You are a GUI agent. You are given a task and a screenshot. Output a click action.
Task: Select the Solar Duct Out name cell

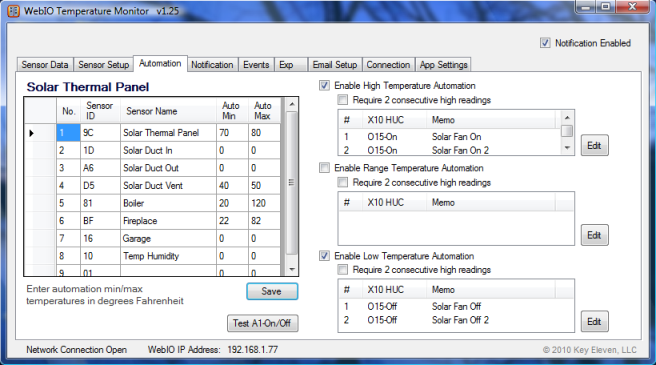[x=168, y=168]
